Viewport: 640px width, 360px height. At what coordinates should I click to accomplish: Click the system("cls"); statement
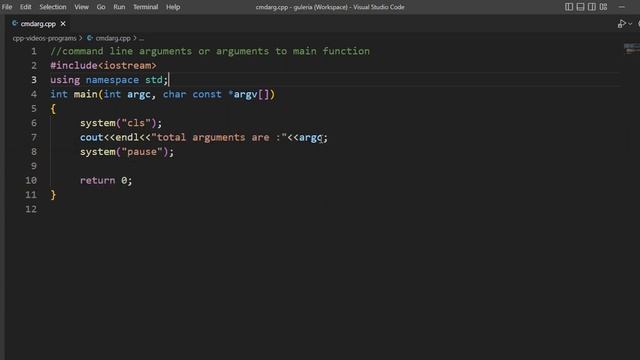click(x=121, y=123)
